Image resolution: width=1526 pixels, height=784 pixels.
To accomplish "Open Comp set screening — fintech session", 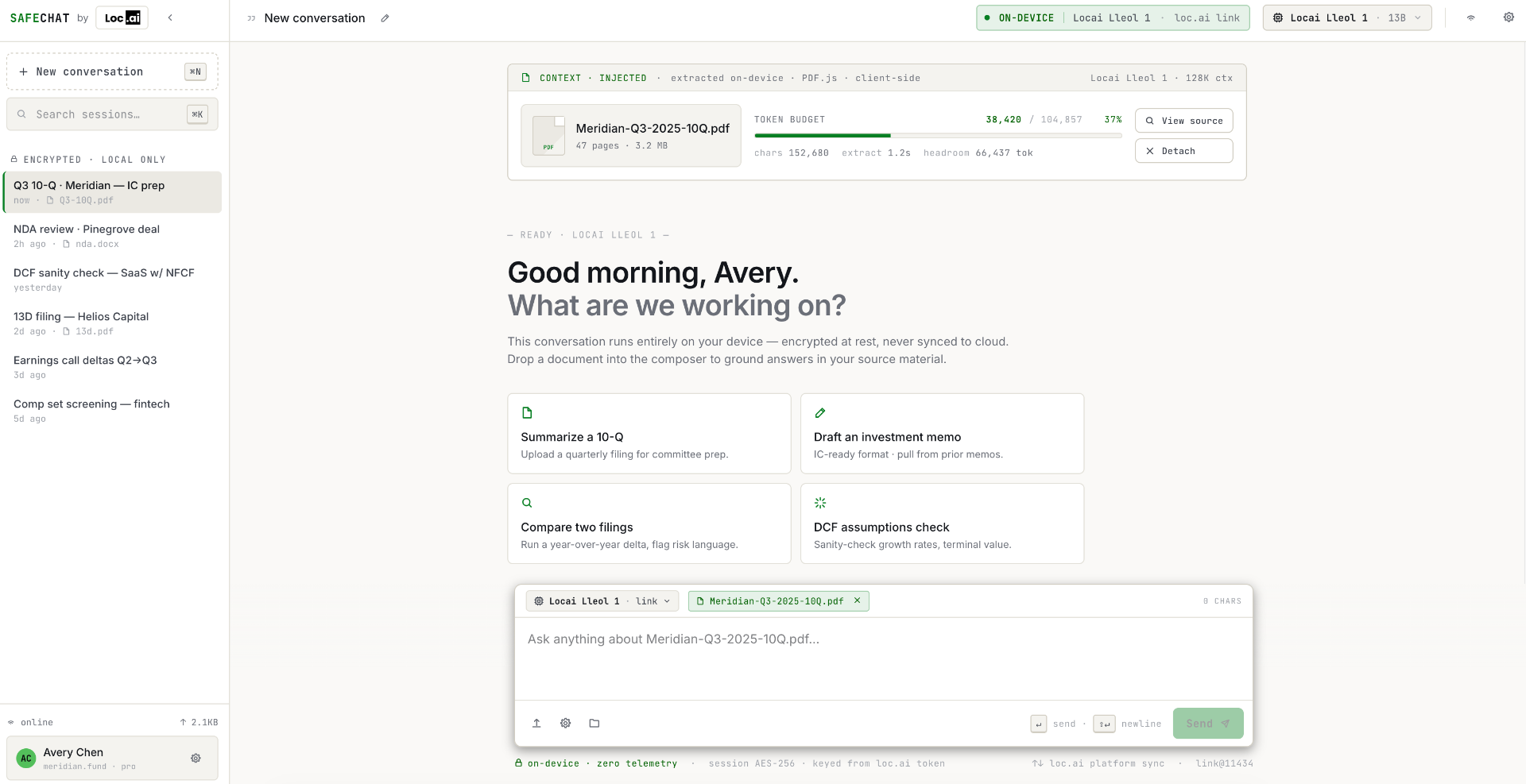I will pyautogui.click(x=112, y=411).
